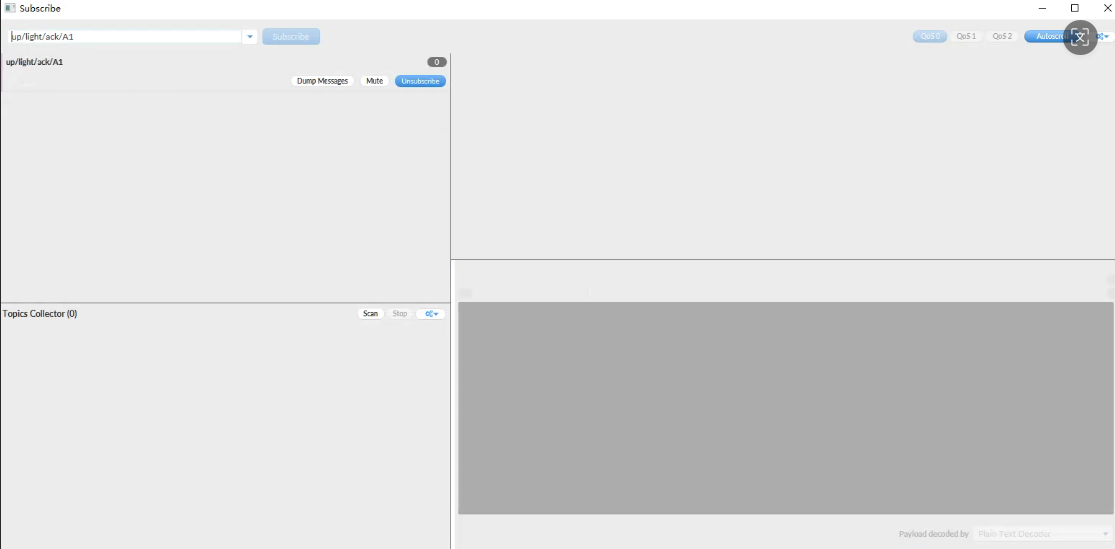Unsubscribe from up/light/ack/A1
The image size is (1115, 549).
420,81
